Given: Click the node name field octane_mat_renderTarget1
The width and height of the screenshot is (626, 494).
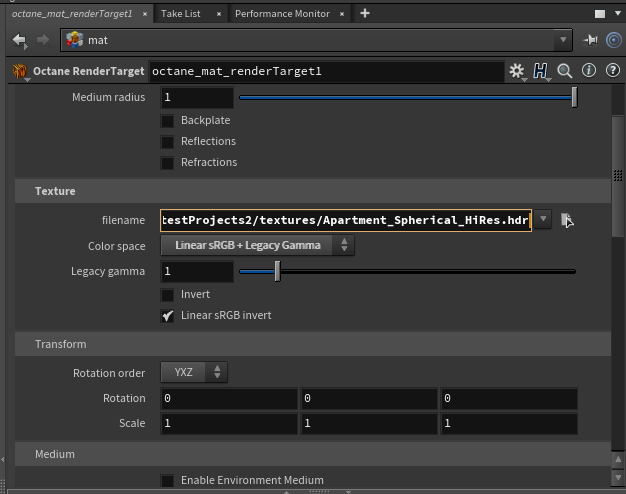Looking at the screenshot, I should 326,71.
